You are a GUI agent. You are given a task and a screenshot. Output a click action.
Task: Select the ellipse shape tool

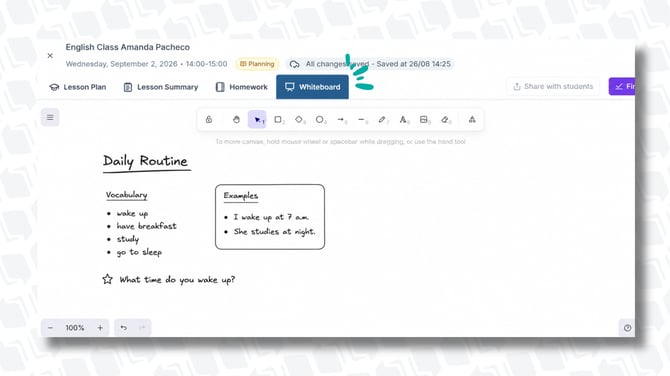(x=320, y=120)
